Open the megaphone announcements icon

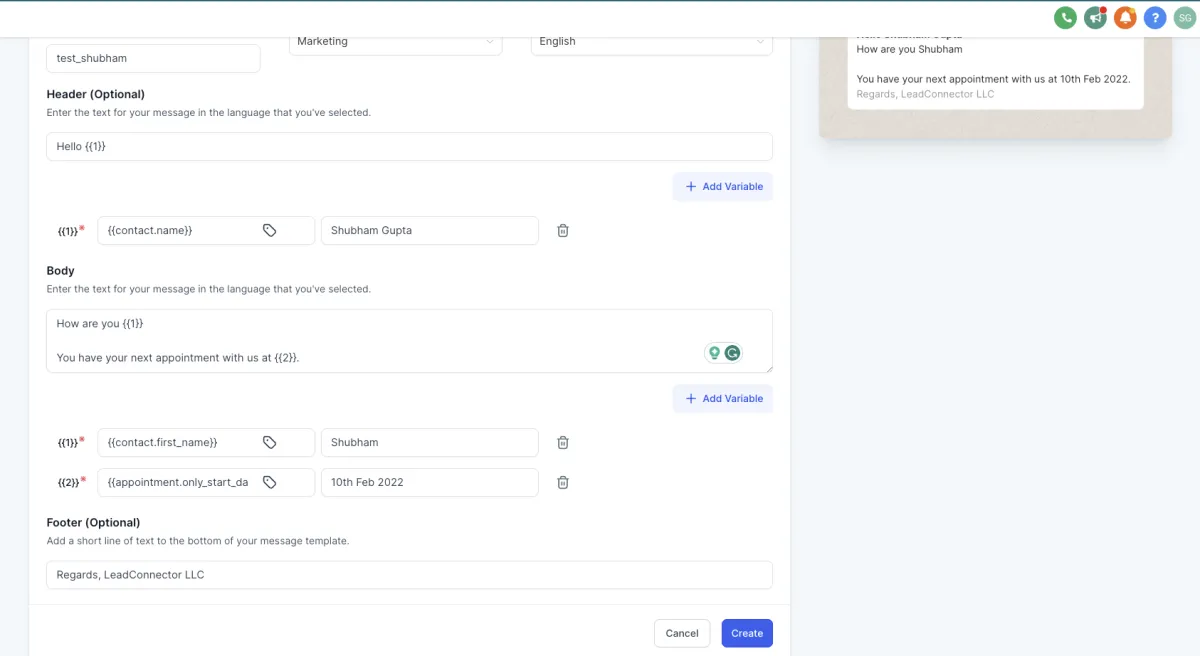pyautogui.click(x=1096, y=17)
